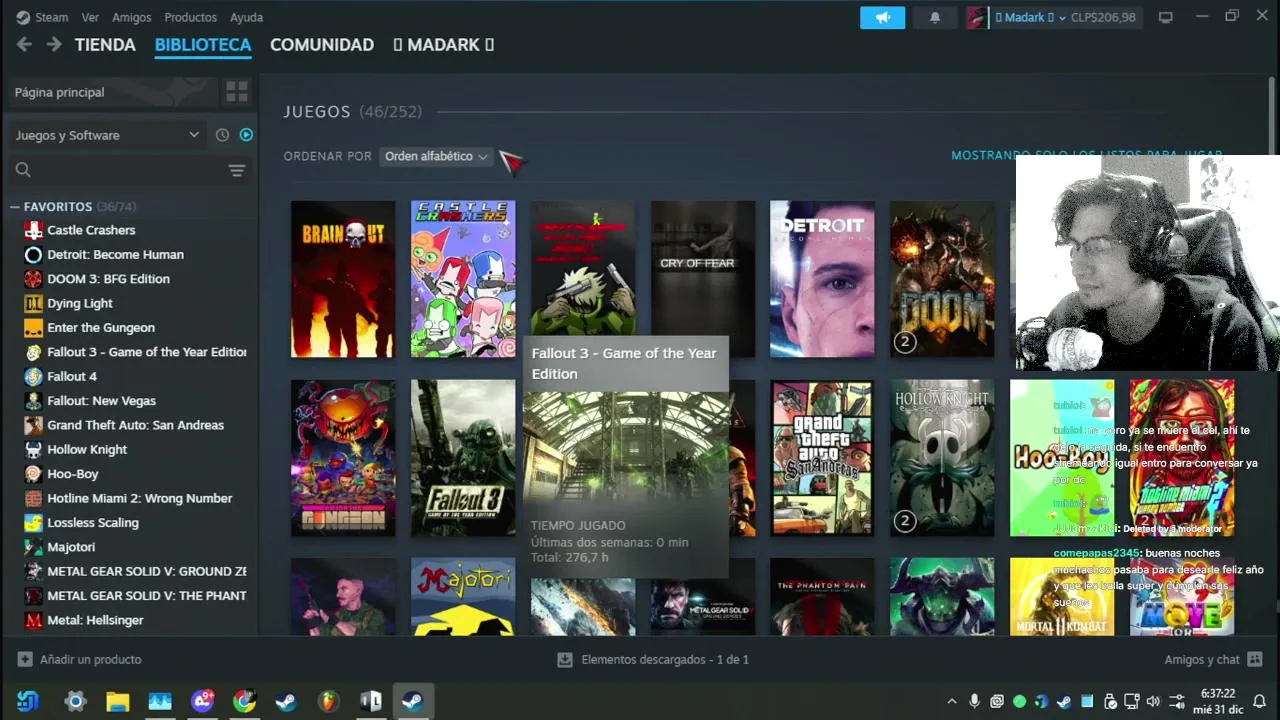Toggle the recent activity clock filter

point(222,135)
